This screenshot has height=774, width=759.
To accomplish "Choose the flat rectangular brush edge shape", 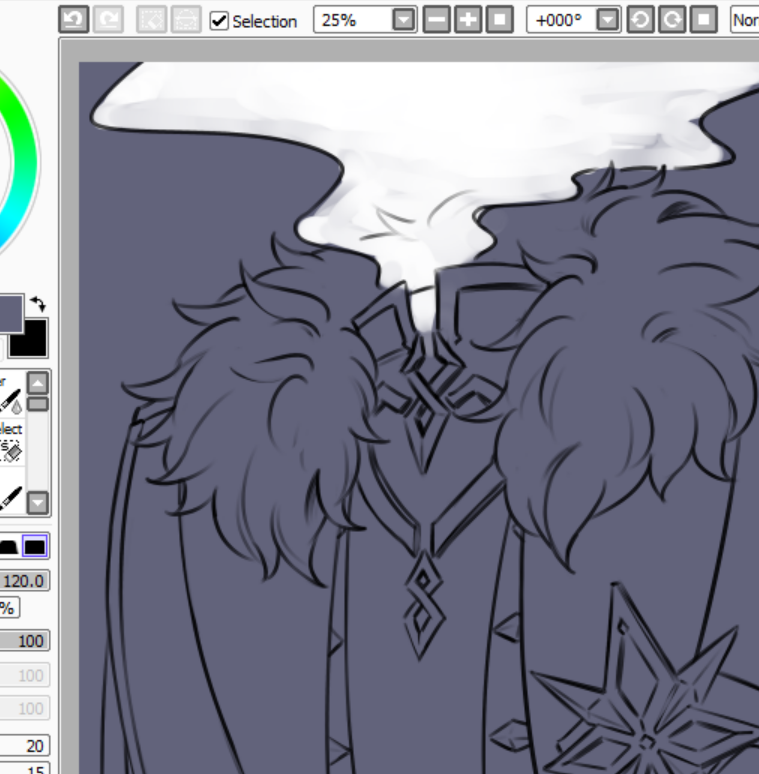I will click(35, 546).
